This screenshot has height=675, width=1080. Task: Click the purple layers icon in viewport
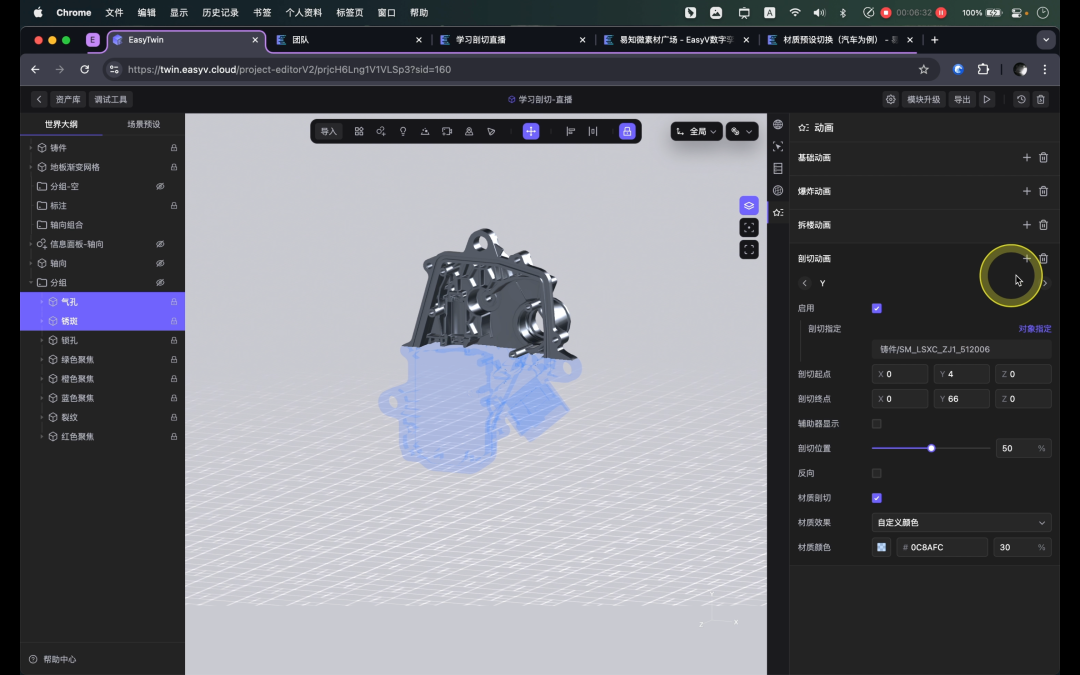pyautogui.click(x=749, y=205)
